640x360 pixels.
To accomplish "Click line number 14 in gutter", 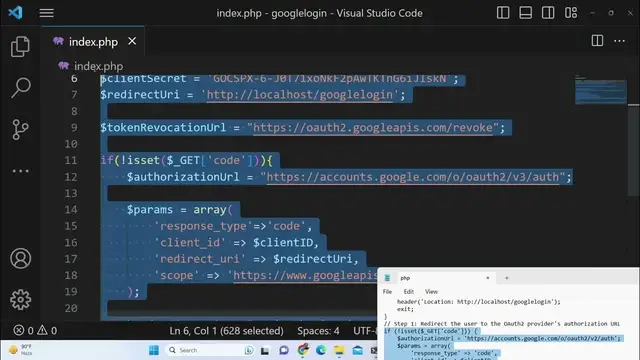I will 71,210.
